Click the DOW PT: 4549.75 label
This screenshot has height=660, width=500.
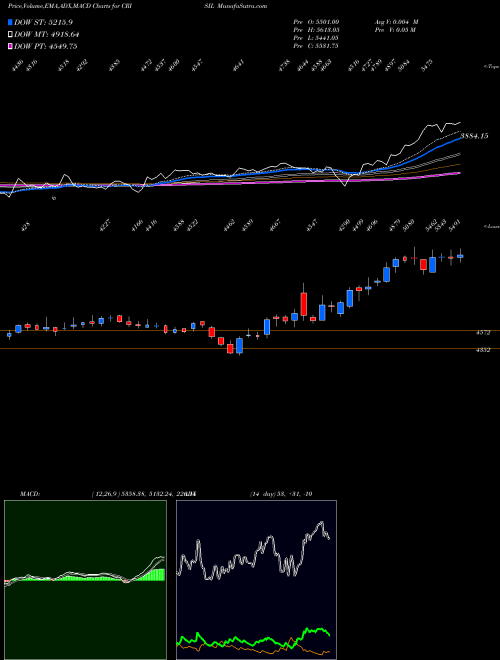pyautogui.click(x=45, y=46)
